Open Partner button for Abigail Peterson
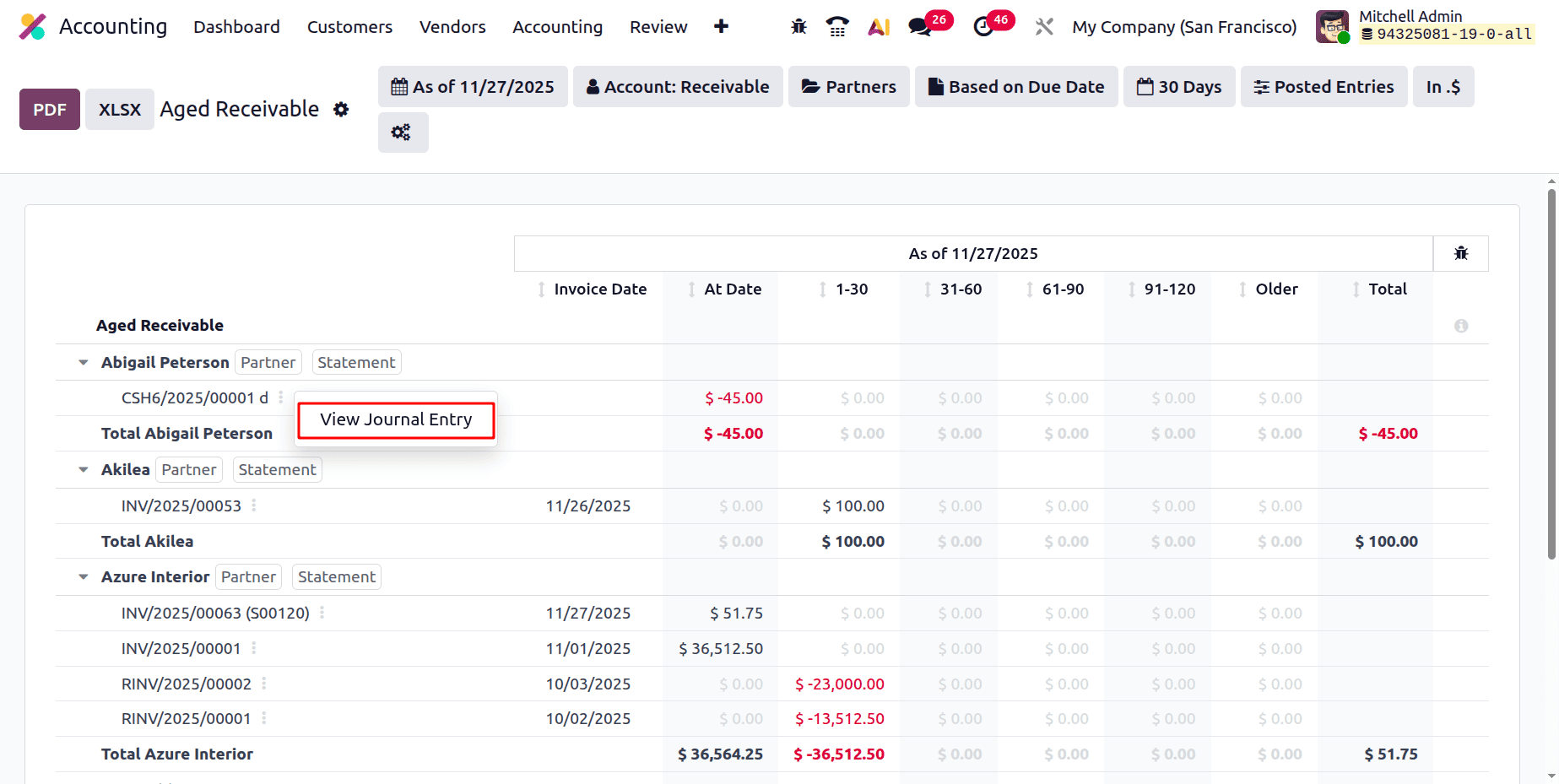 pyautogui.click(x=268, y=363)
